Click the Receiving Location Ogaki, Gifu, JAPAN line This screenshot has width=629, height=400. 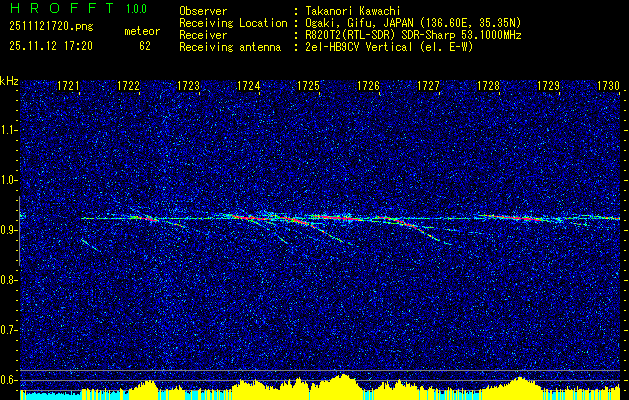coord(413,23)
